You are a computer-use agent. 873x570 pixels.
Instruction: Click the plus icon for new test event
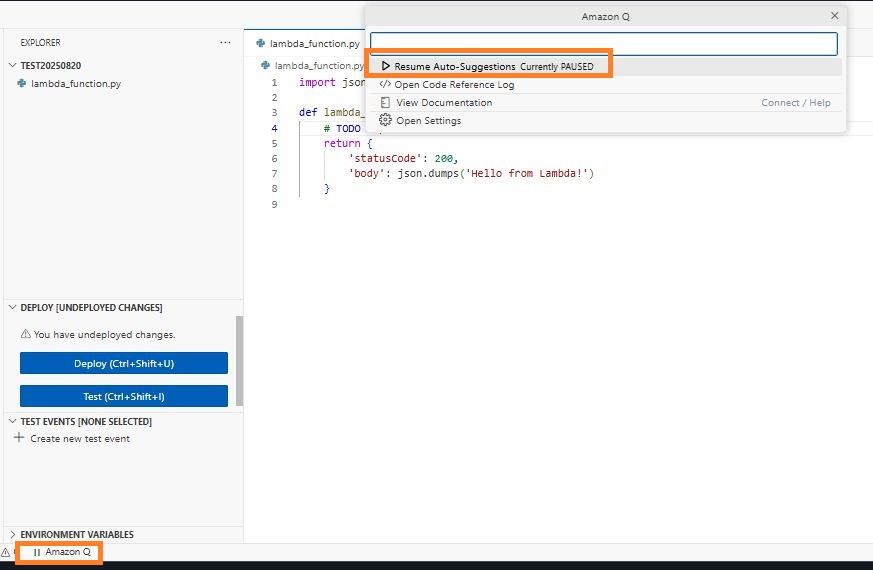(x=19, y=438)
